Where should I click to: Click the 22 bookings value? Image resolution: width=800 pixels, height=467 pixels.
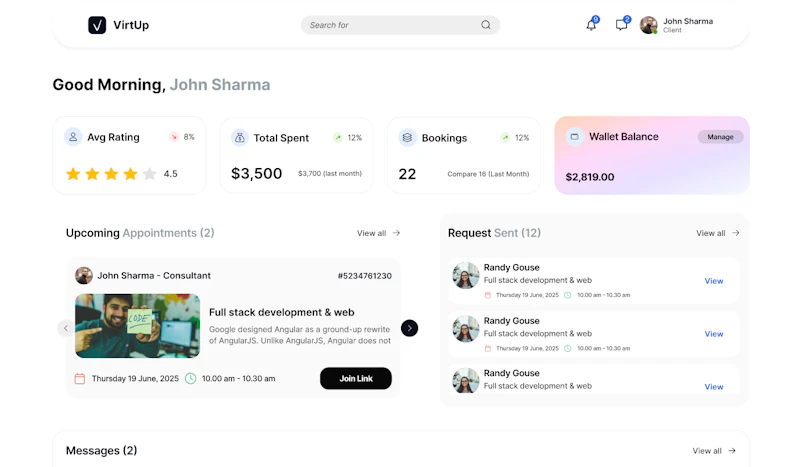[x=407, y=174]
